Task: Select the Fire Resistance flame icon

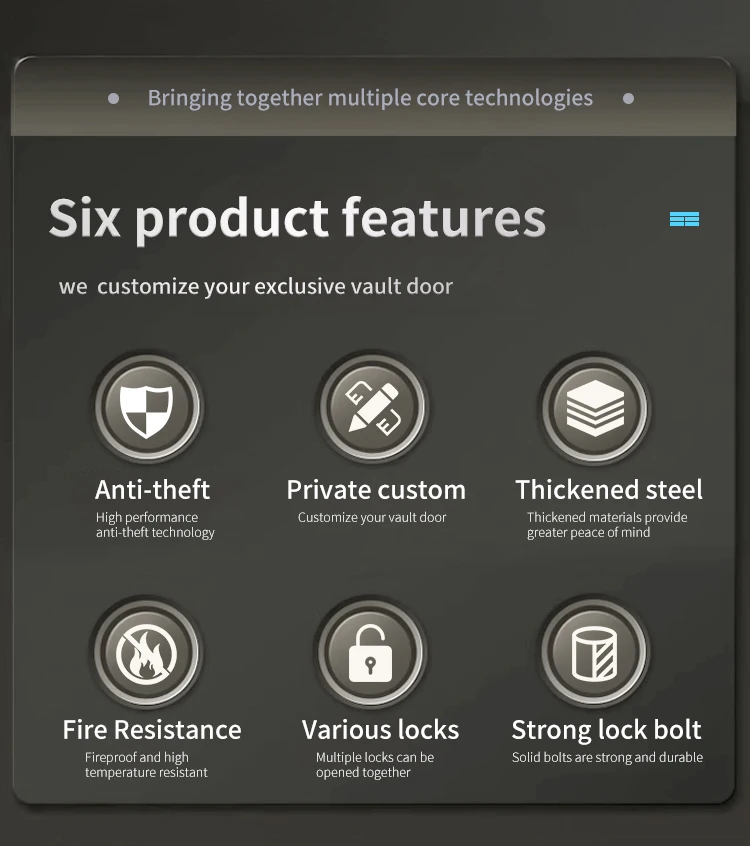Action: pos(146,652)
